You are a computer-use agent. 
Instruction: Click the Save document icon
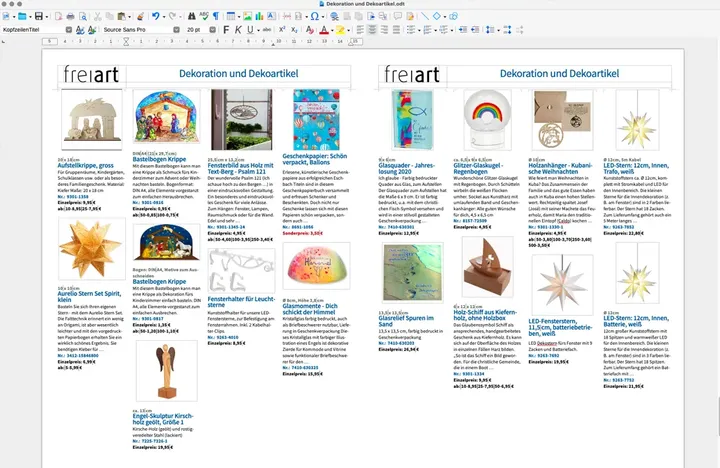[38, 17]
